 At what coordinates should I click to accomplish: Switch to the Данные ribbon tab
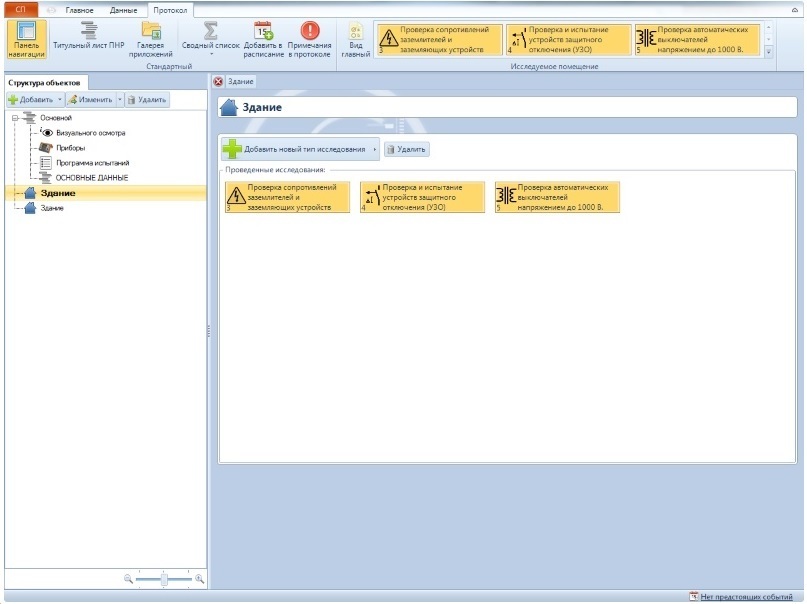[123, 9]
